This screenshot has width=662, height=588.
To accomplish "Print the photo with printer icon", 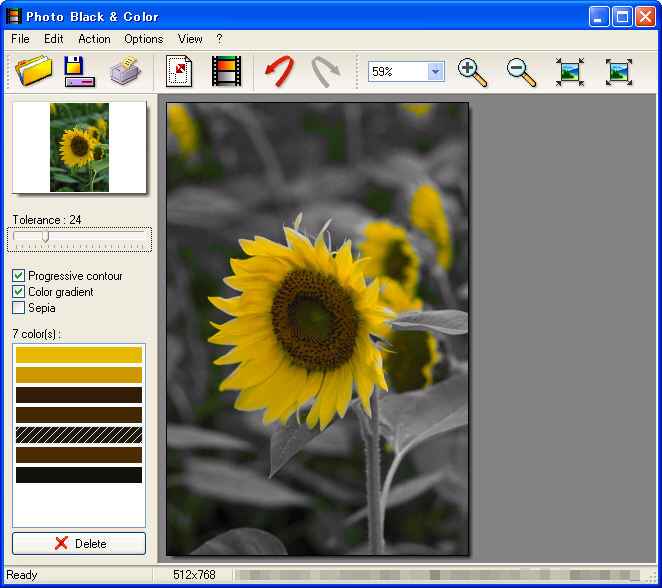I will click(125, 70).
